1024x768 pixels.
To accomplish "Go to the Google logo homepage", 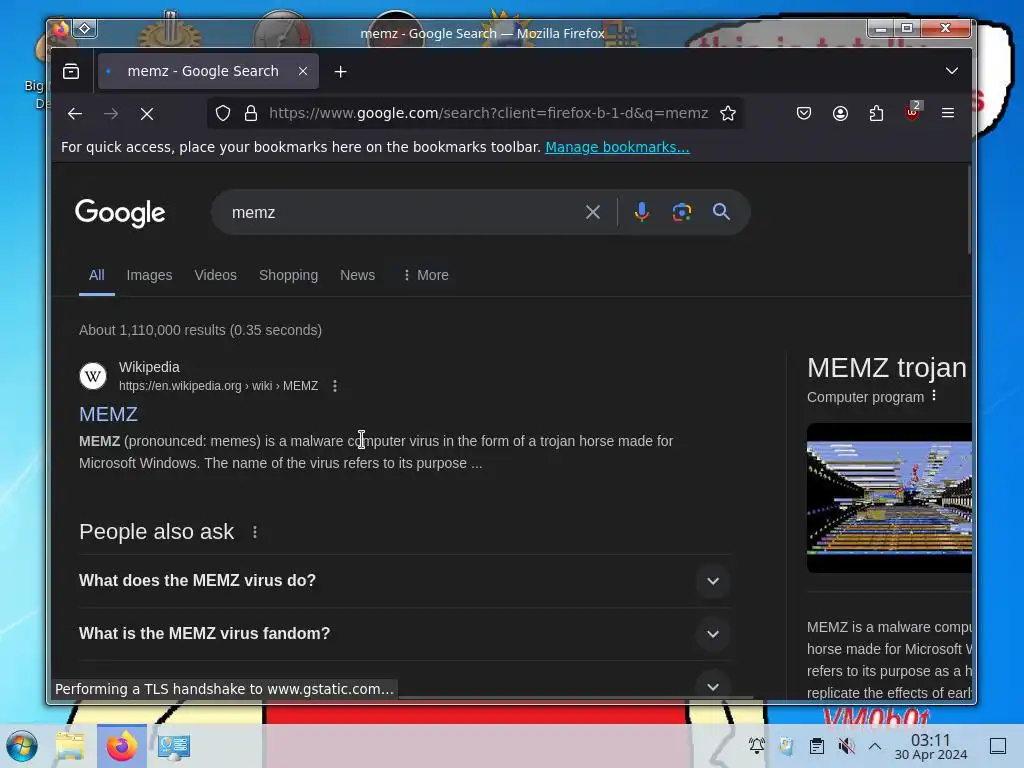I will tap(120, 213).
